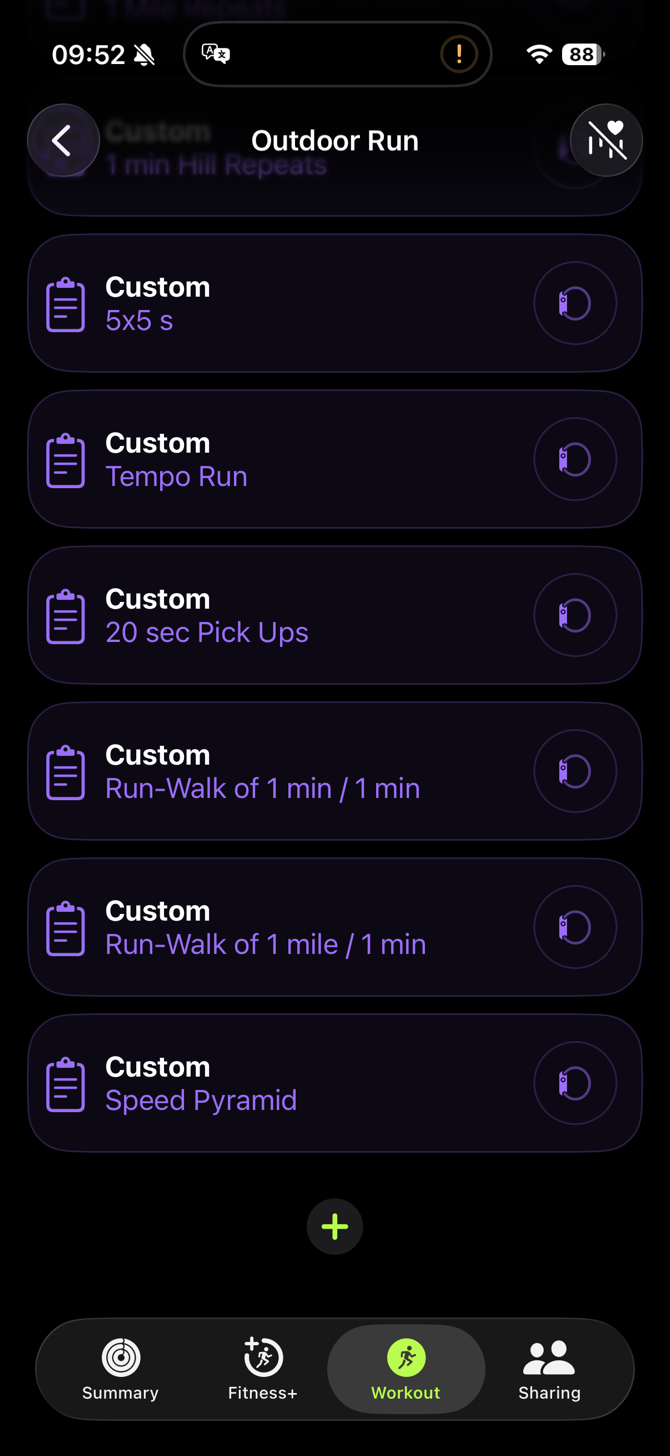Viewport: 670px width, 1456px height.
Task: Open the 5x5 s custom workout
Action: point(280,304)
